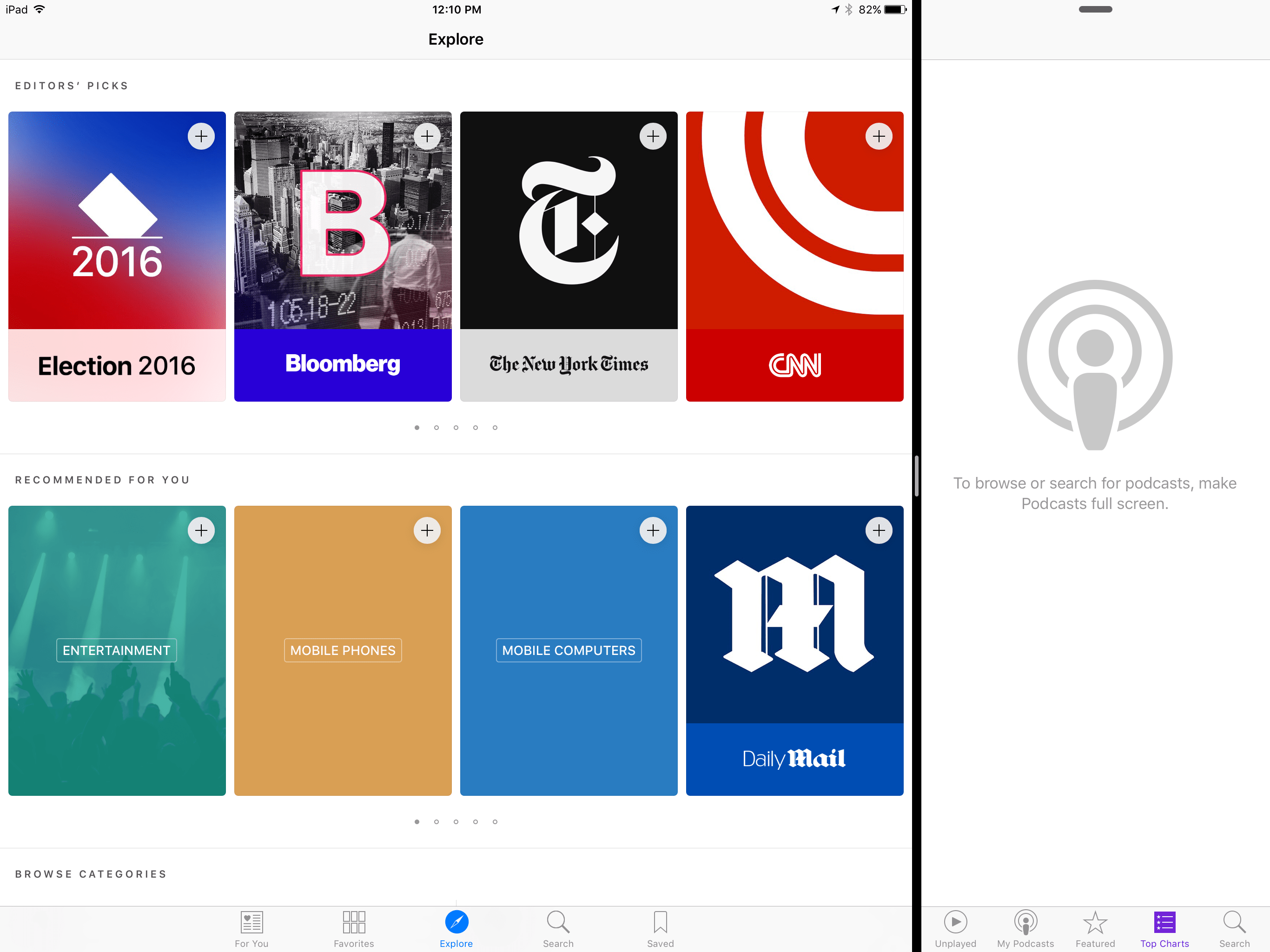The image size is (1270, 952).
Task: Toggle the plus on Mobile Phones tile
Action: (427, 530)
